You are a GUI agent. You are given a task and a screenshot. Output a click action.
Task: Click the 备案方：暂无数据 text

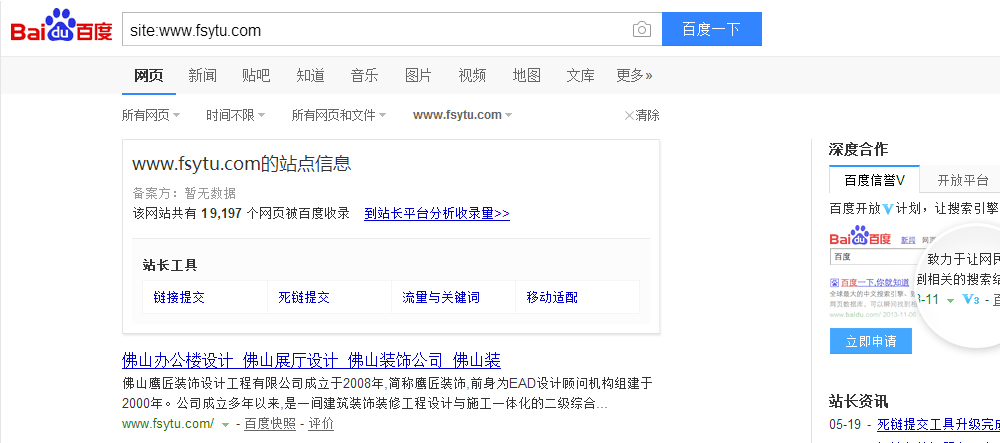(x=184, y=193)
